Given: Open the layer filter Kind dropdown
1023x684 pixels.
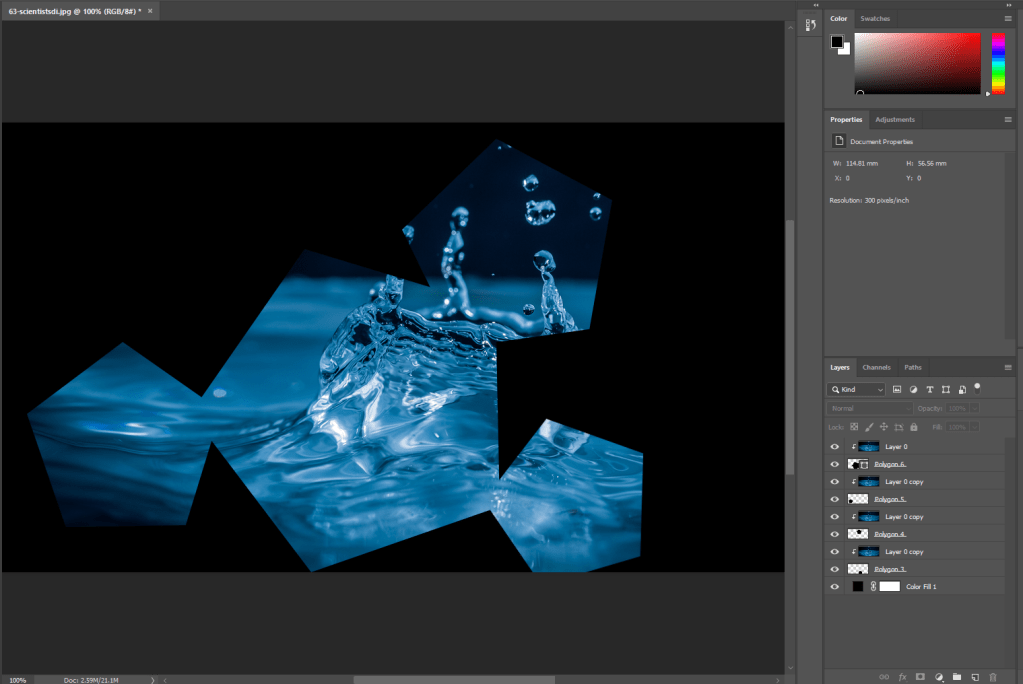Looking at the screenshot, I should pos(856,389).
